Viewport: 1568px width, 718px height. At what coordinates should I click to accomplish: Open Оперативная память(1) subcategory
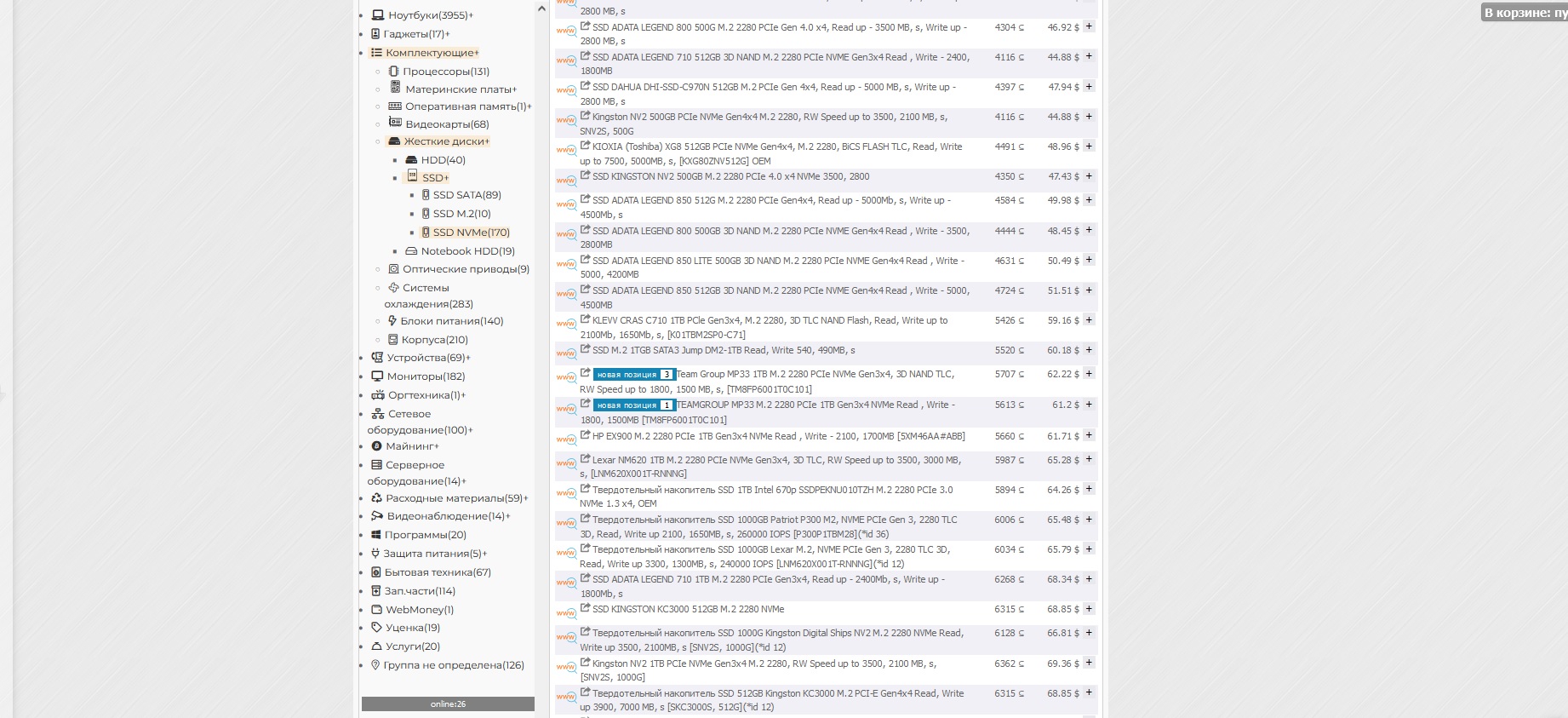[467, 106]
